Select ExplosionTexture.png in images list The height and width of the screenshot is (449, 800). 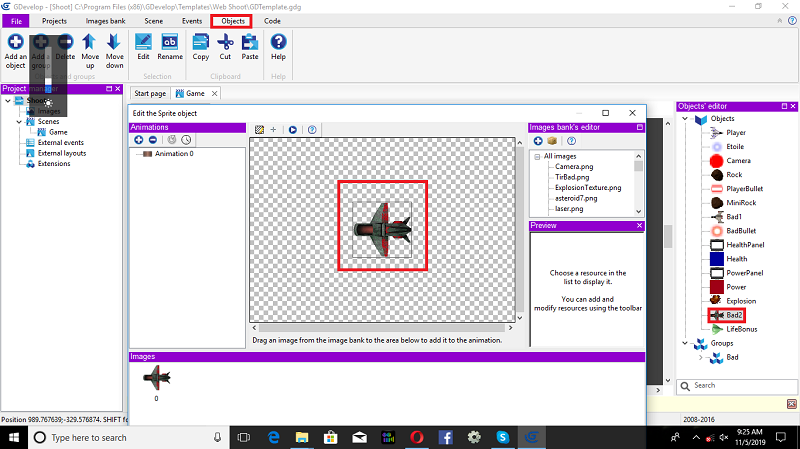point(588,188)
